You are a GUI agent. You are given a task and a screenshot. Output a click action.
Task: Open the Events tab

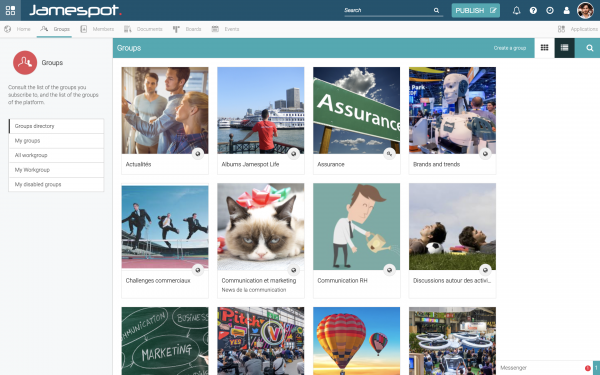point(225,29)
